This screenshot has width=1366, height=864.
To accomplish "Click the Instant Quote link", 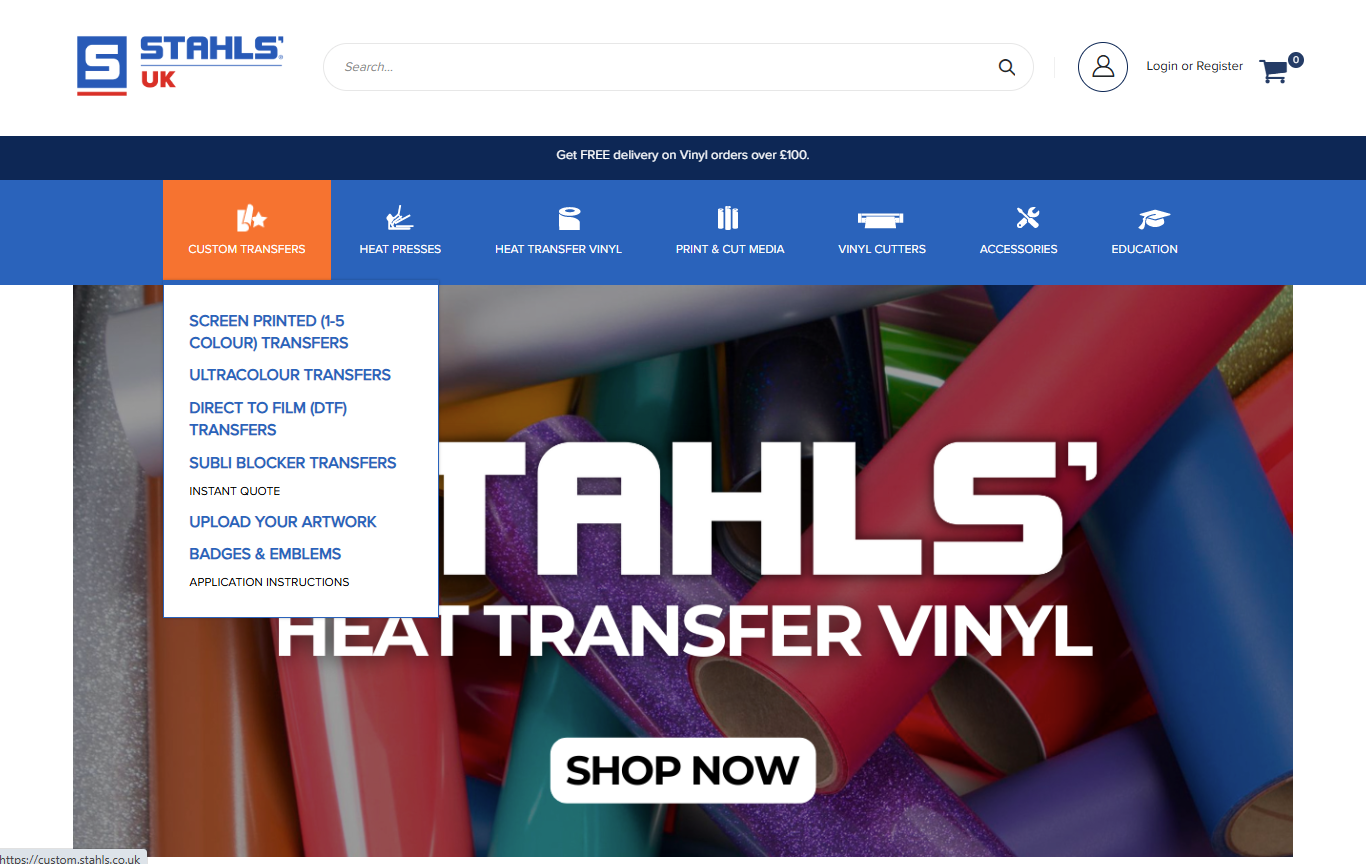I will 235,491.
